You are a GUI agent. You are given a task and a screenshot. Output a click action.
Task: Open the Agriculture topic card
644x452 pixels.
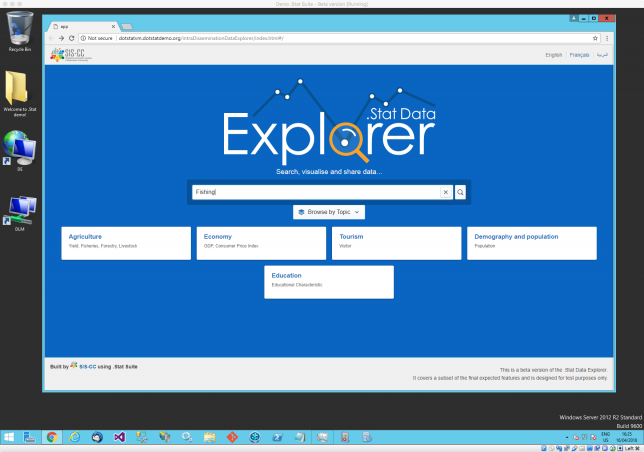coord(126,243)
